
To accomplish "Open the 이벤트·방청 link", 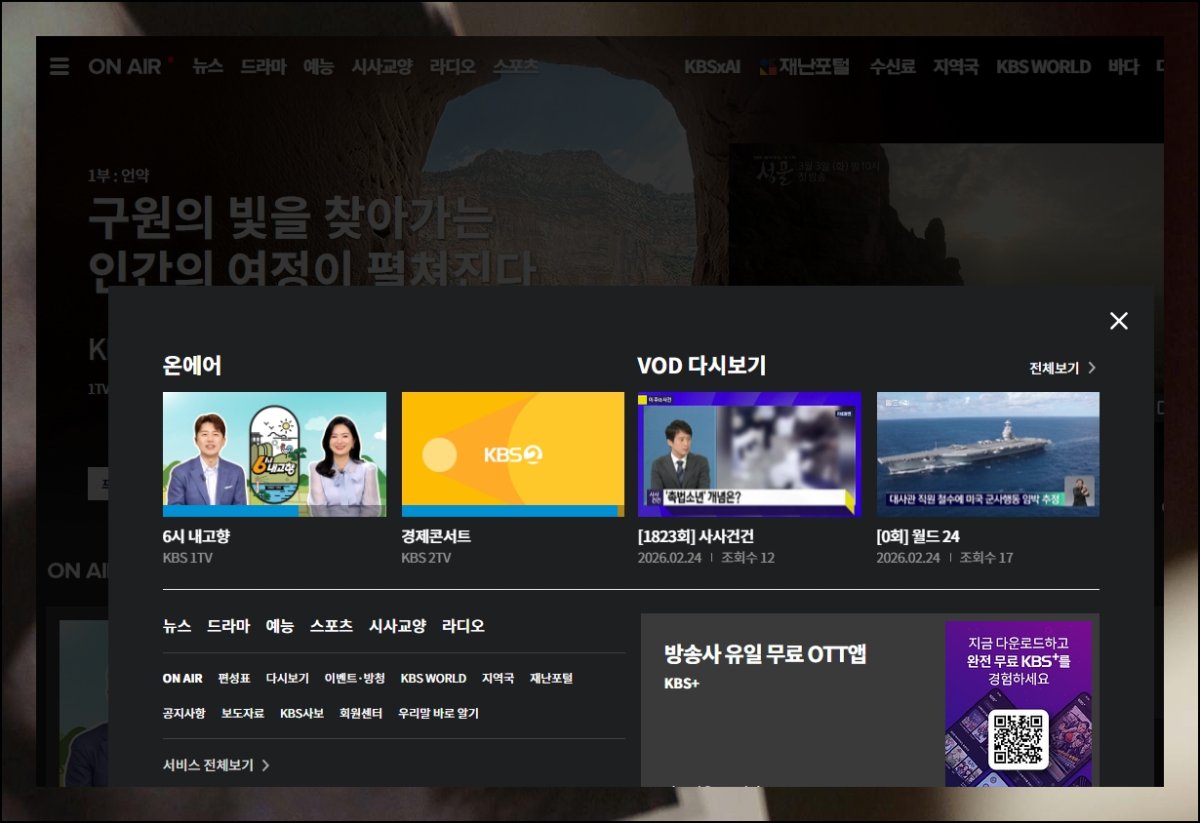I will [x=354, y=678].
